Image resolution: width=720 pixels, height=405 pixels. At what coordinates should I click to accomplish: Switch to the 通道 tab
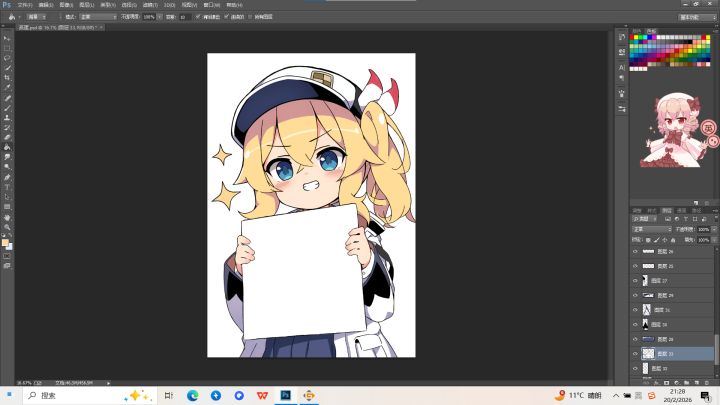(x=682, y=210)
